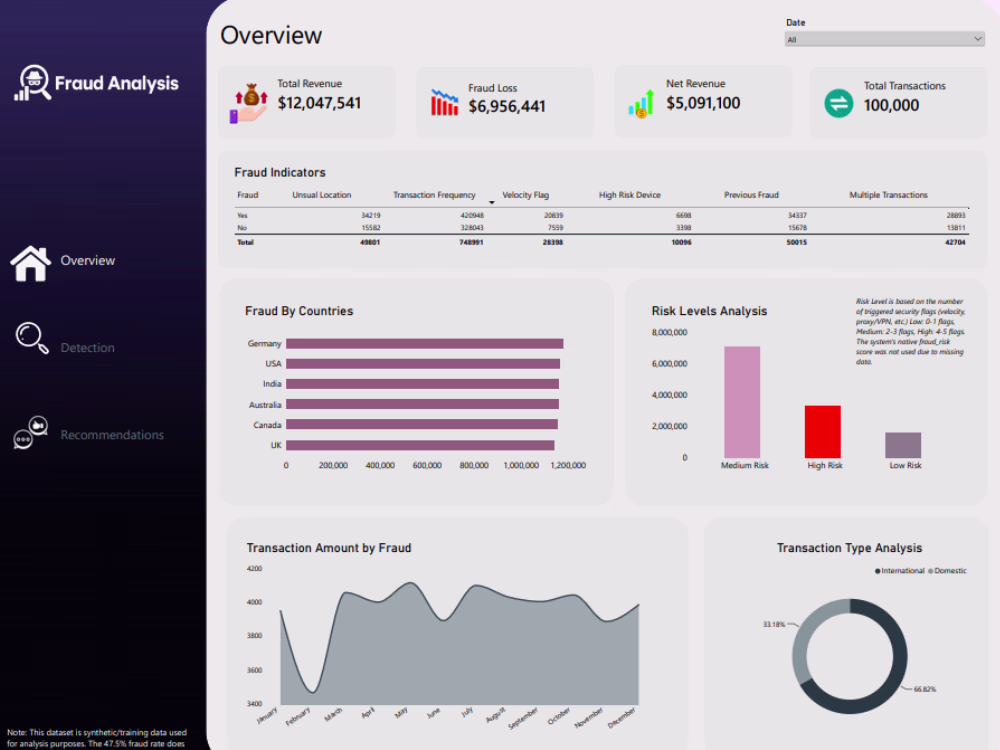The image size is (1000, 750).
Task: Open the Date dropdown filter
Action: 885,40
